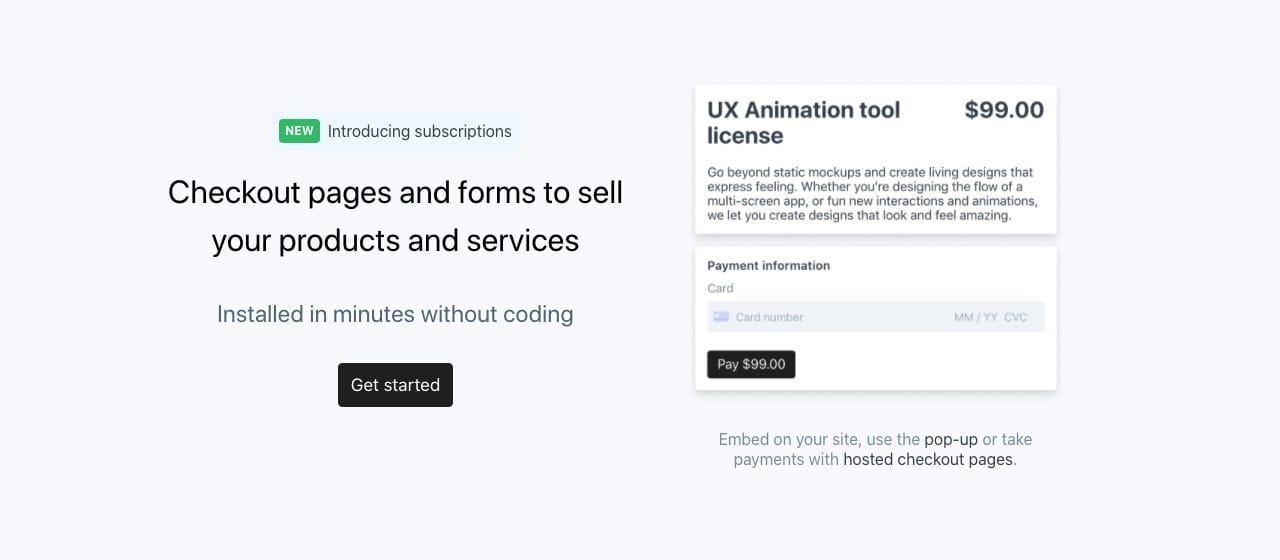Screen dimensions: 1280x560
Task: Click the Installed in minutes without coding subtitle
Action: pos(395,314)
